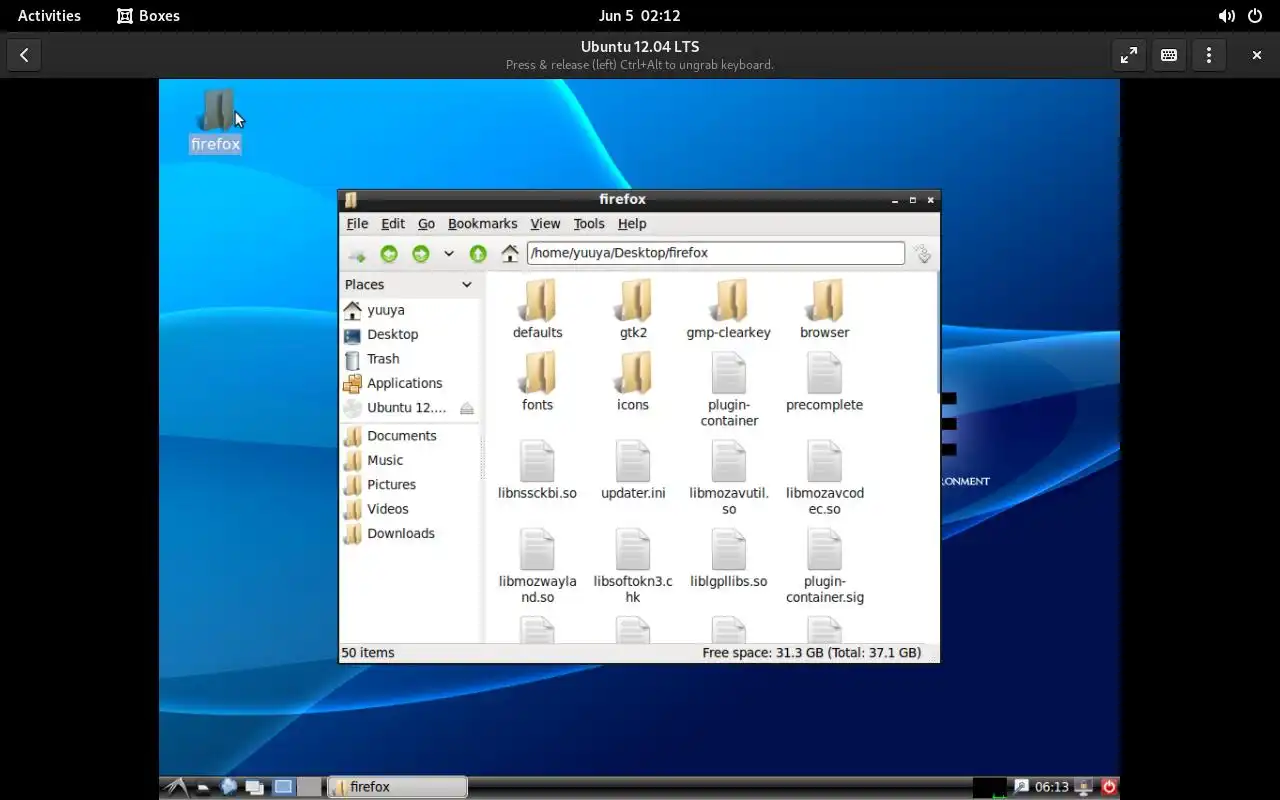Select the browser folder icon
This screenshot has height=800, width=1280.
click(x=825, y=300)
